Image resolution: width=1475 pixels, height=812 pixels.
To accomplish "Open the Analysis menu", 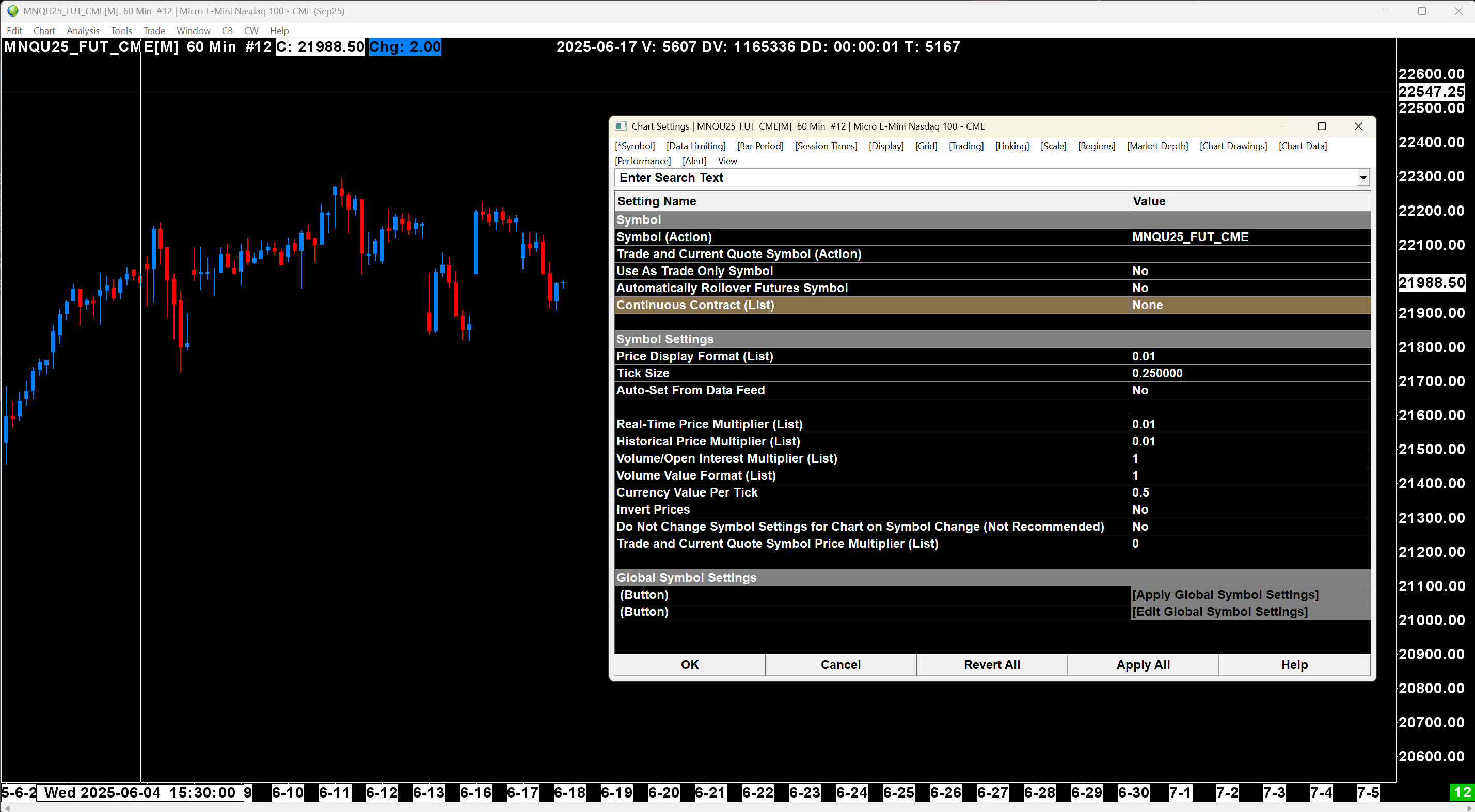I will 83,31.
